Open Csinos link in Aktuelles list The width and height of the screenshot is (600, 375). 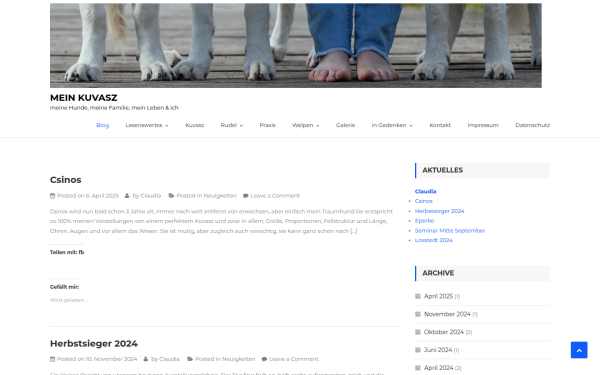(x=424, y=201)
